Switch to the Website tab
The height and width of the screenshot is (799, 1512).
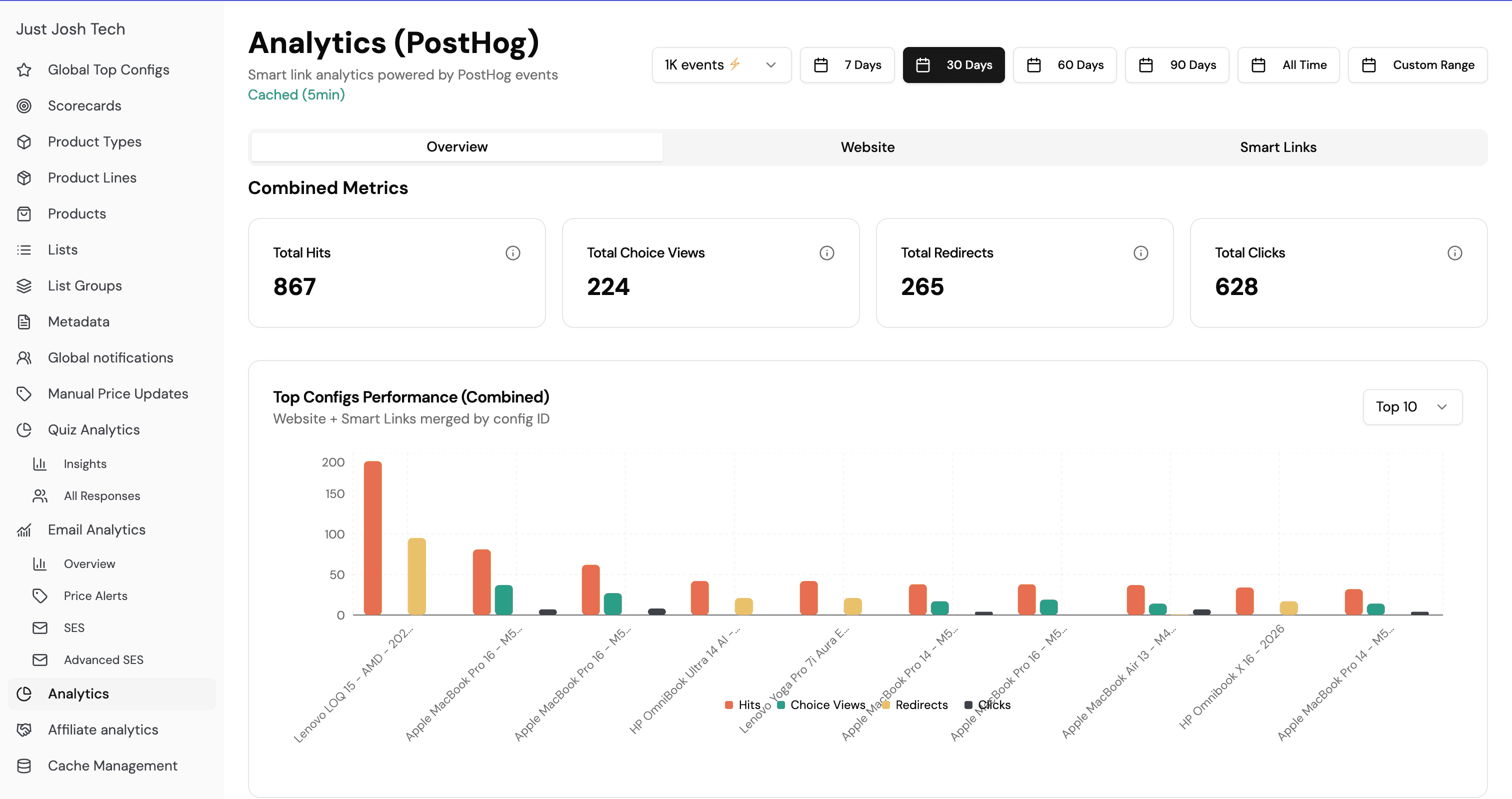(867, 147)
